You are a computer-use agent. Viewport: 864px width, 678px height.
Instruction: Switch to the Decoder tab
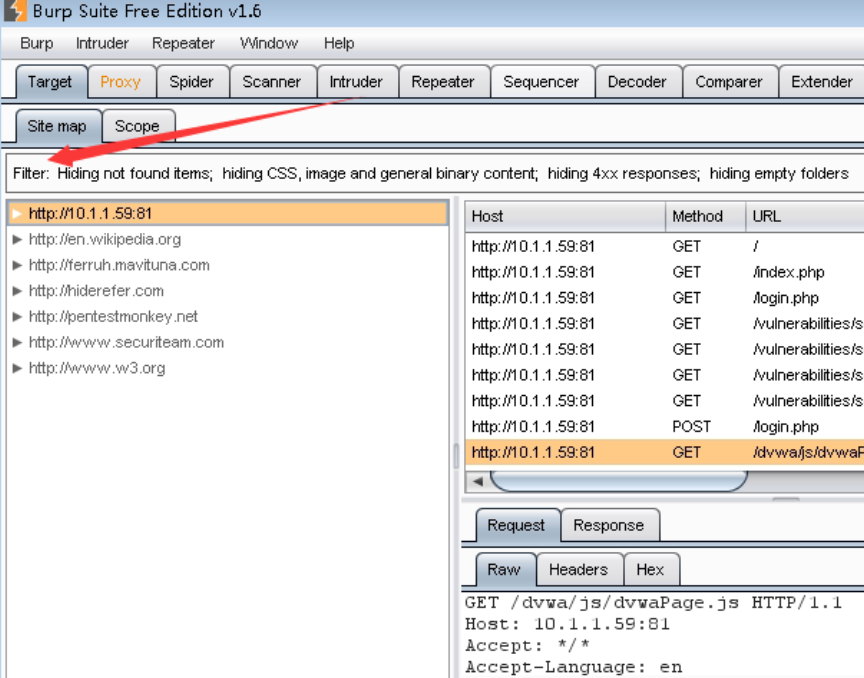pos(637,82)
